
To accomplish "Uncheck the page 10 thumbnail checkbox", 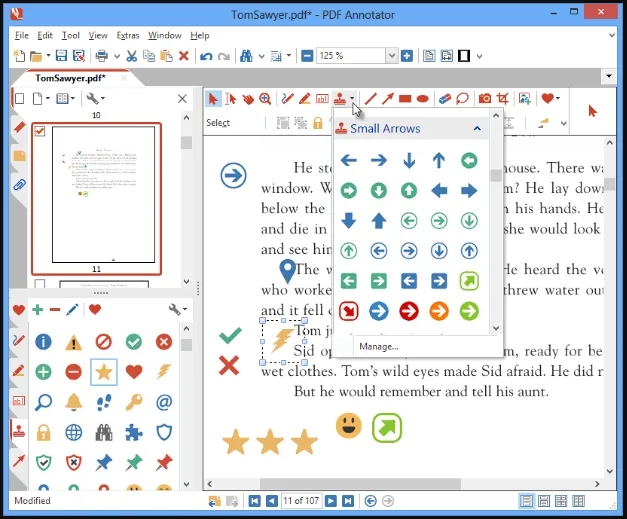I will [40, 131].
